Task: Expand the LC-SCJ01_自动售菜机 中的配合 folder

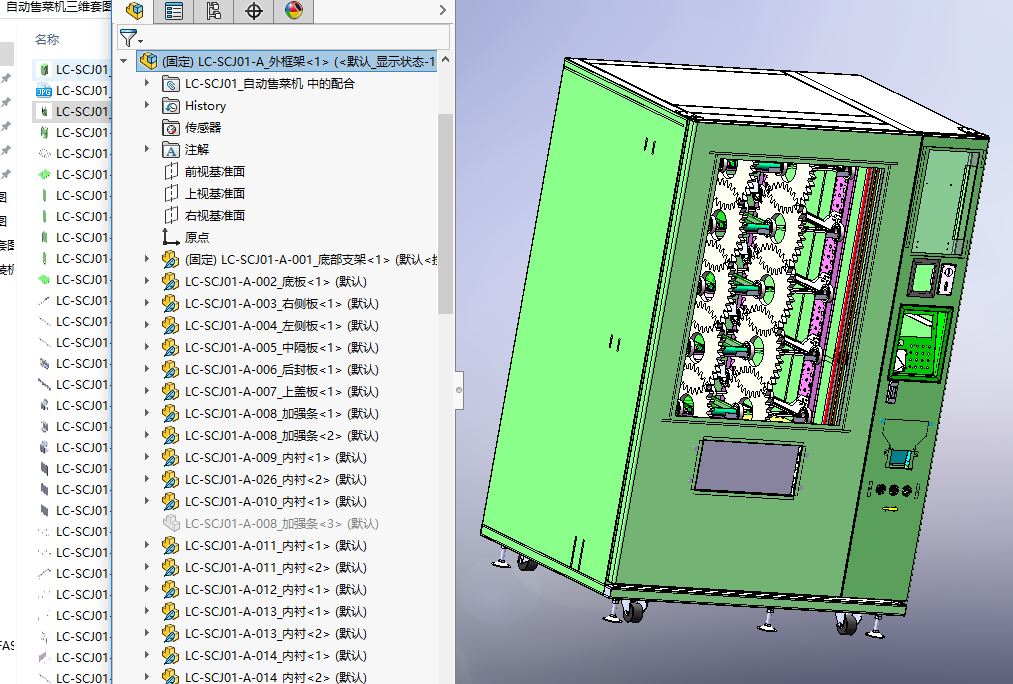Action: coord(147,83)
